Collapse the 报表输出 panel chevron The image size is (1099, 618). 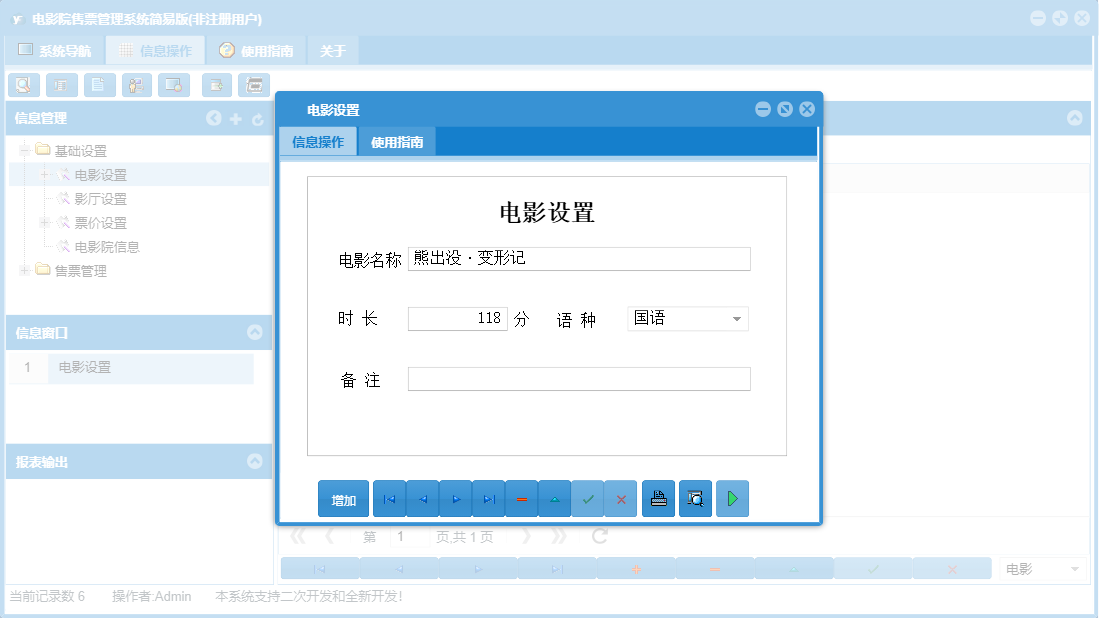coord(256,461)
